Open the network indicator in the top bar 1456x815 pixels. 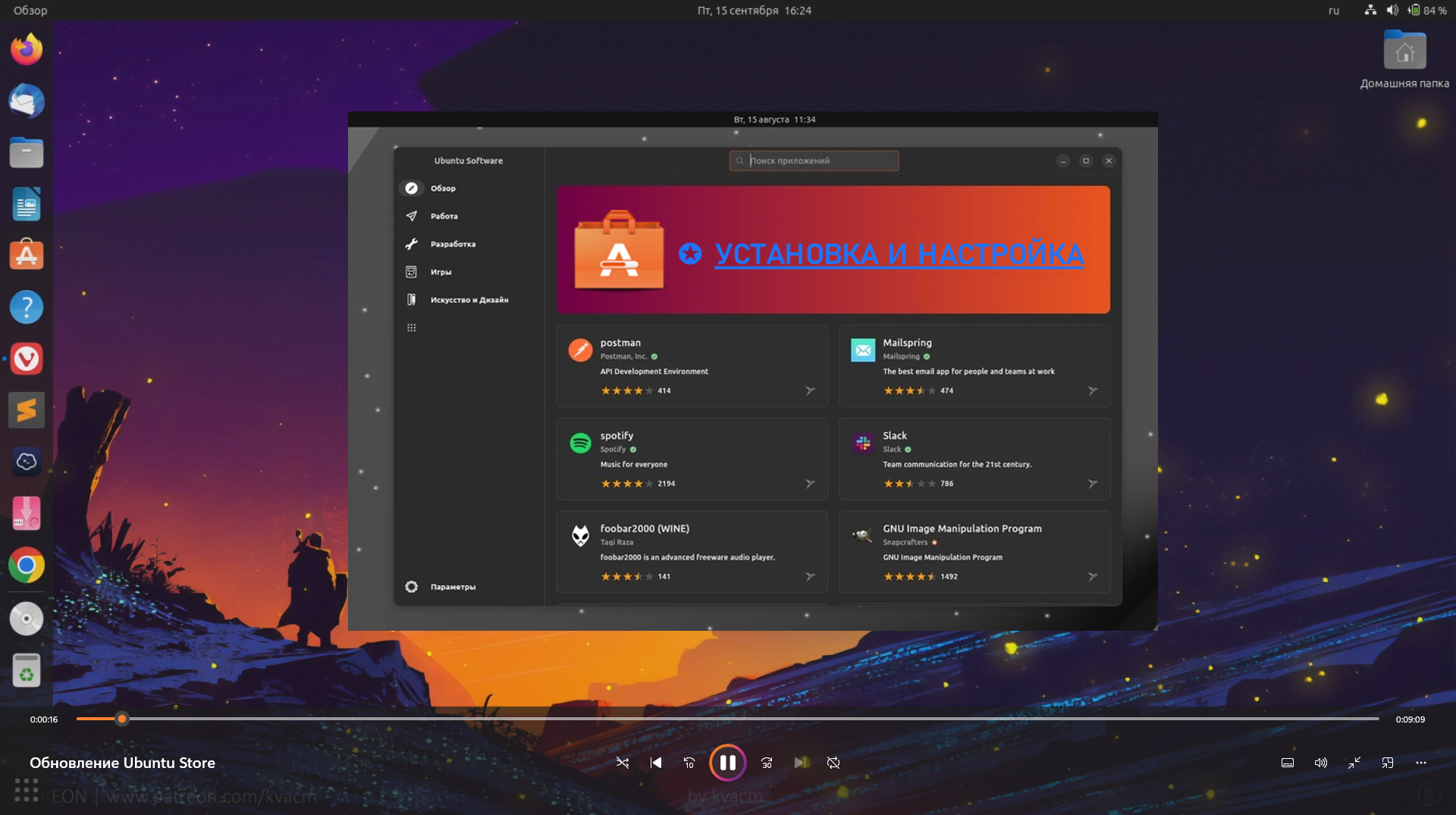coord(1370,11)
